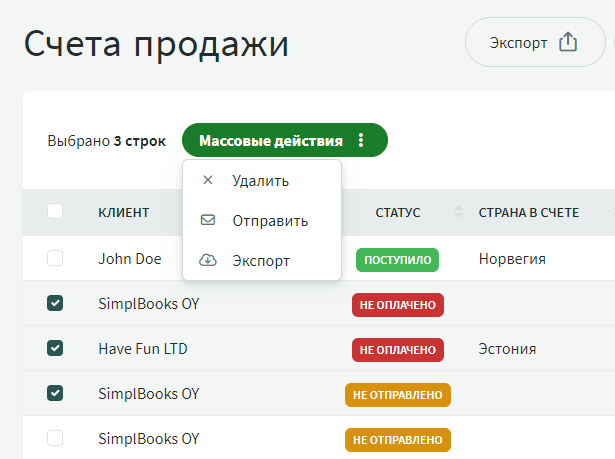Click the Счета продажи page heading
615x459 pixels.
click(x=156, y=44)
